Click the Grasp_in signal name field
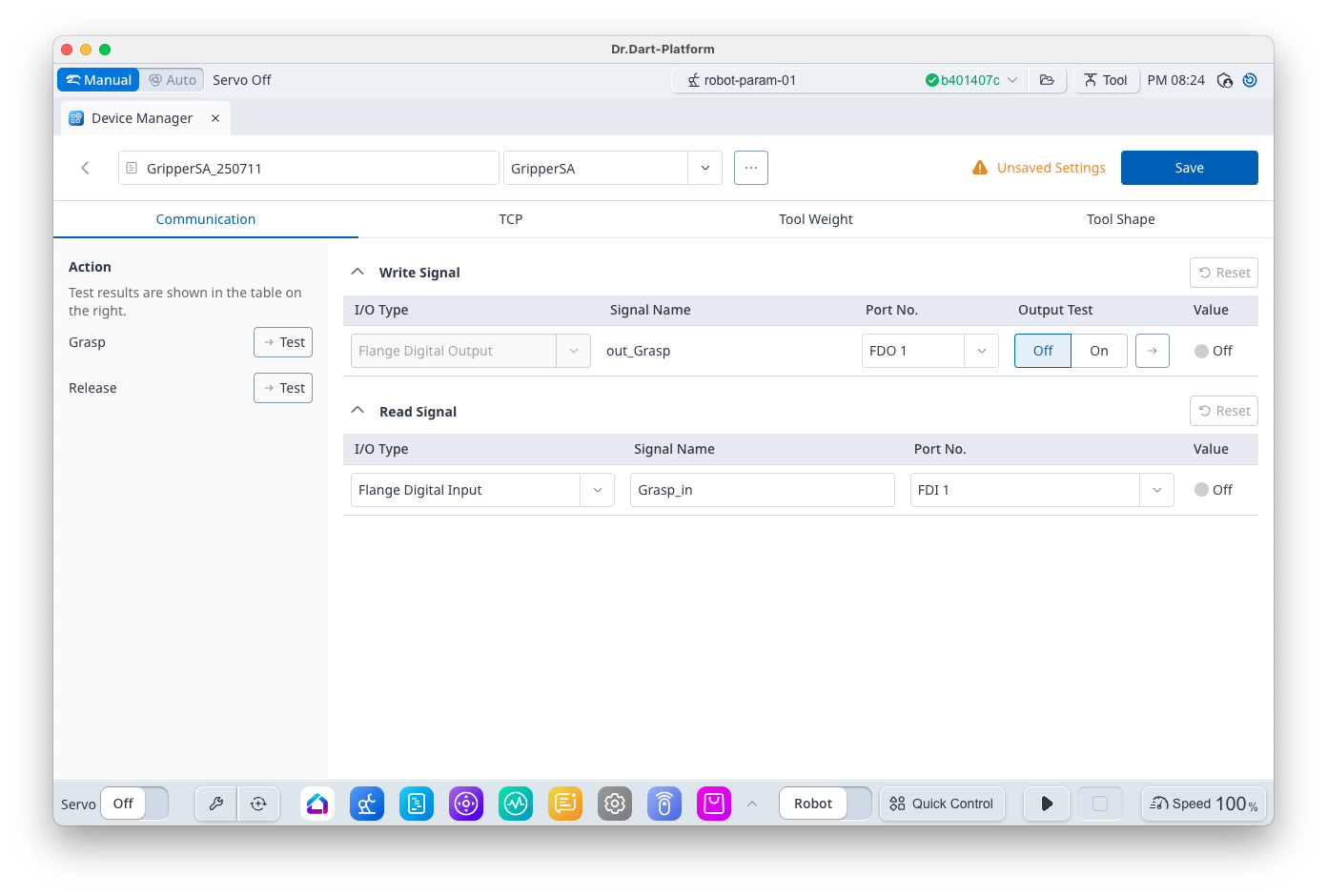1327x896 pixels. [762, 490]
